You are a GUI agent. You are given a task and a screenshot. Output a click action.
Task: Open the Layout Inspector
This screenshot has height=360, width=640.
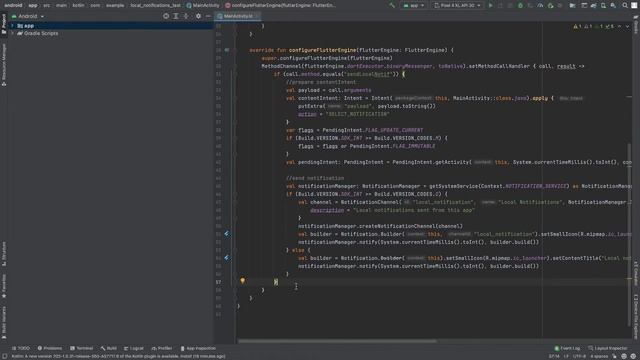pyautogui.click(x=608, y=348)
